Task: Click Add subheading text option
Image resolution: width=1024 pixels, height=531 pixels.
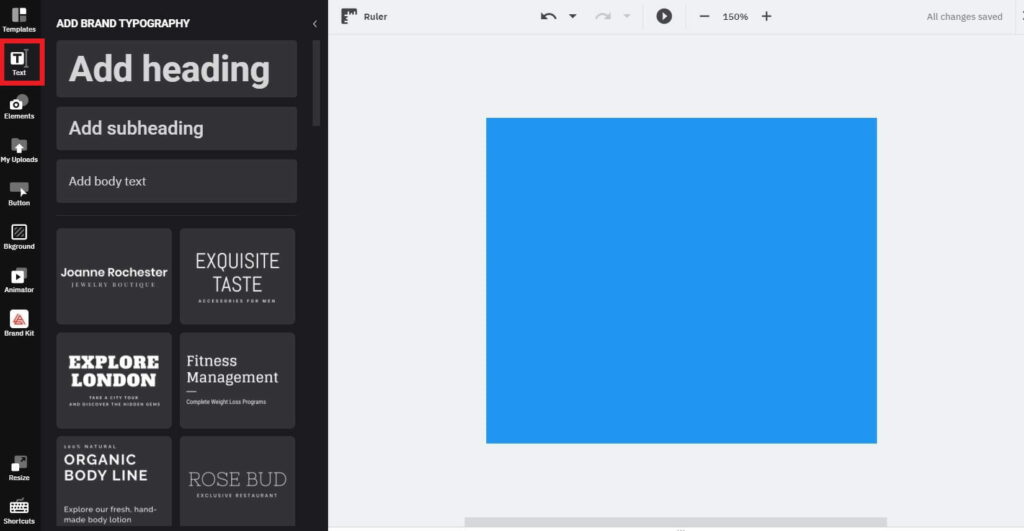Action: (x=176, y=128)
